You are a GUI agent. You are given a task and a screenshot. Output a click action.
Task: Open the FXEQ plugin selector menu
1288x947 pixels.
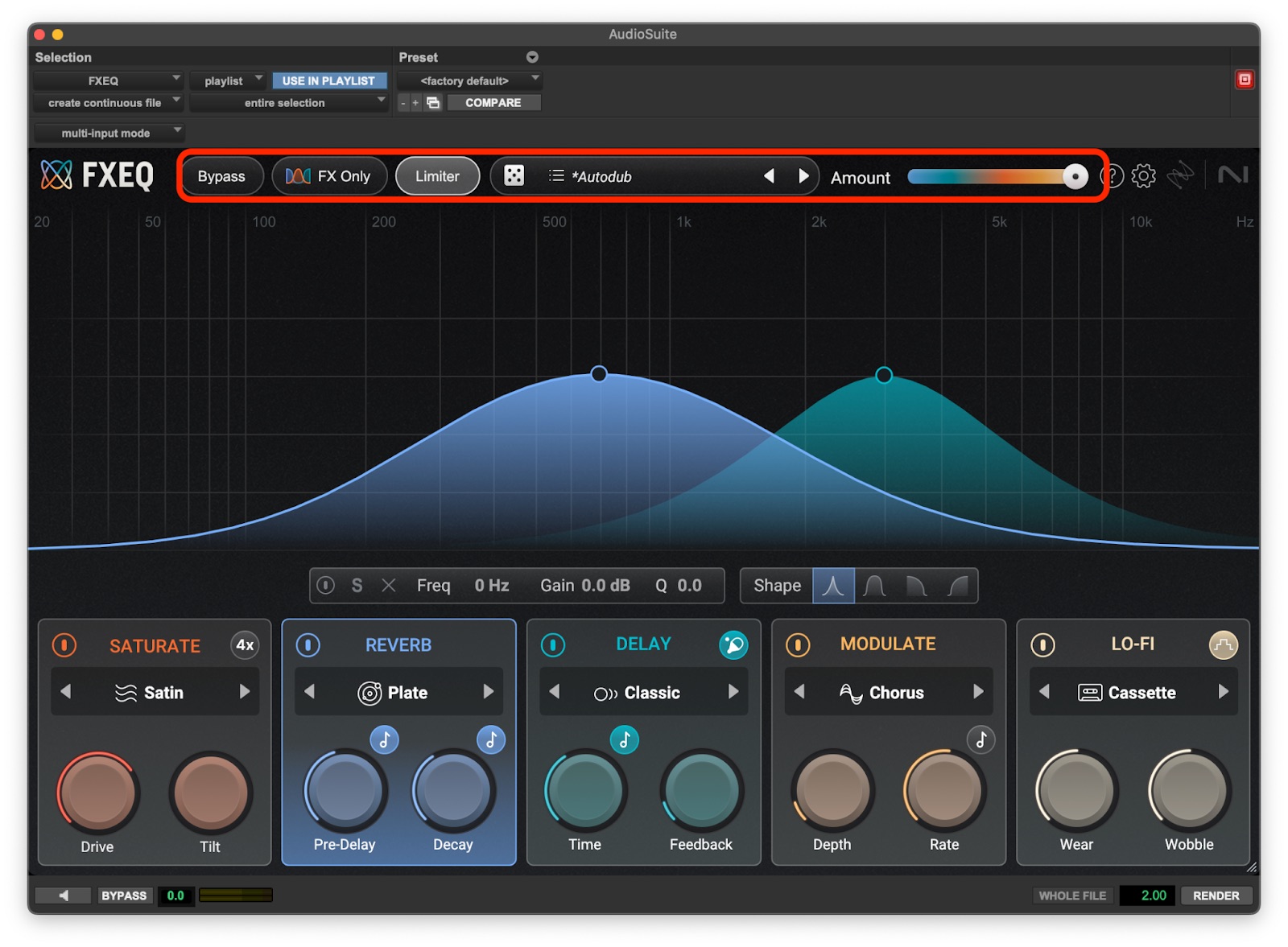point(107,80)
